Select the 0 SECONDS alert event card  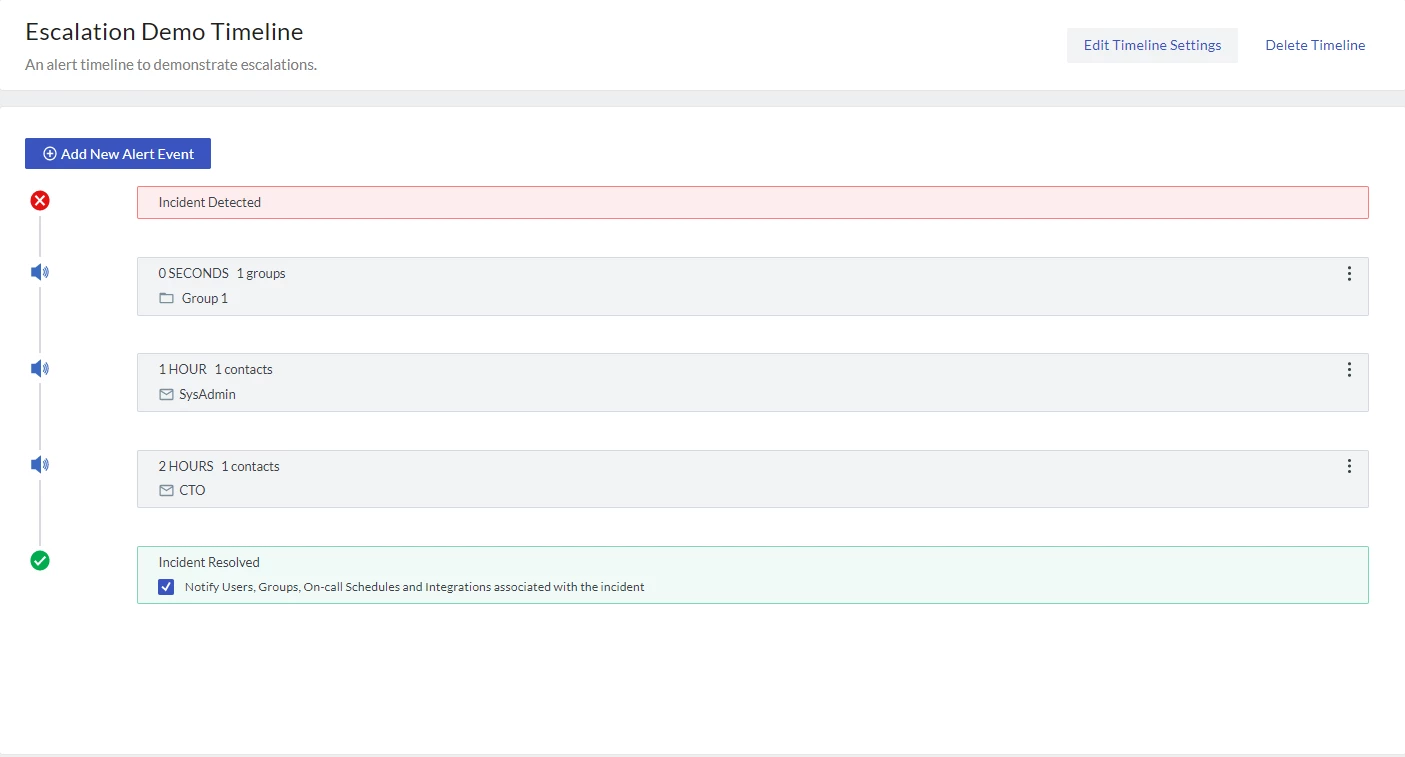[x=752, y=286]
